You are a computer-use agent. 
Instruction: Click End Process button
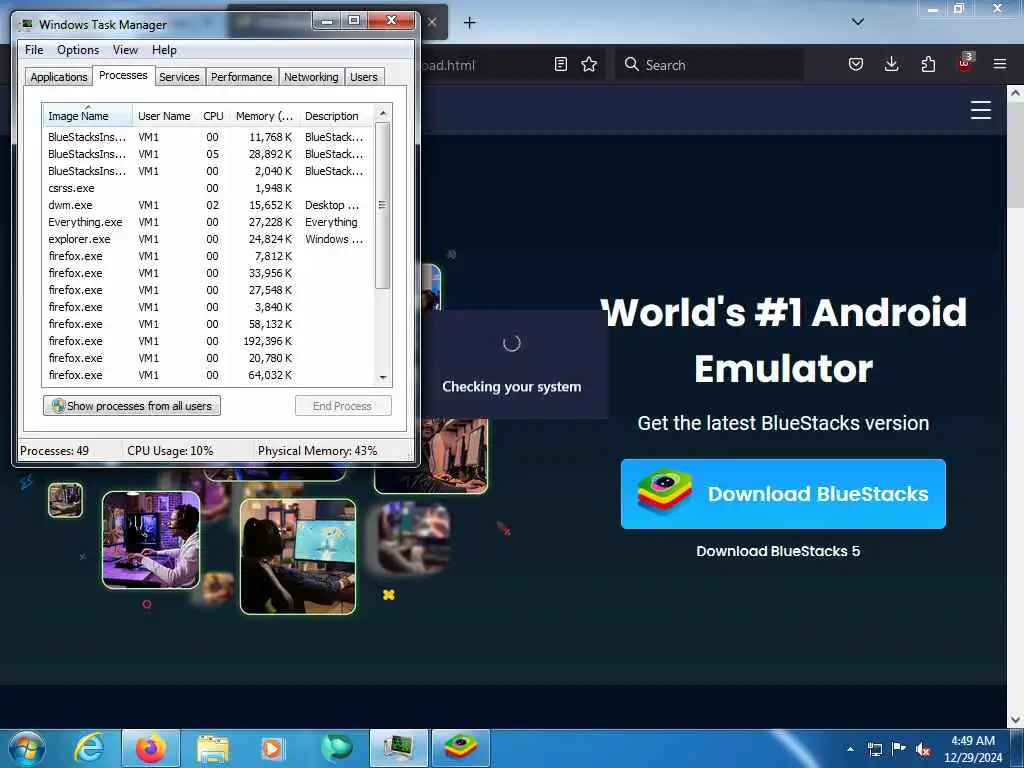tap(343, 406)
